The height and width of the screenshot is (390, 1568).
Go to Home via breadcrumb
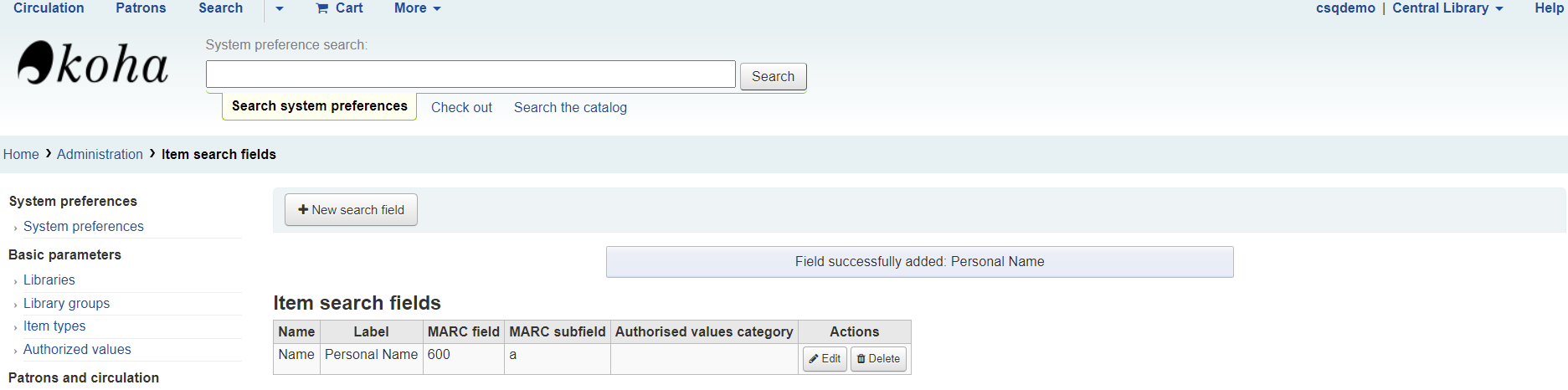[x=21, y=154]
